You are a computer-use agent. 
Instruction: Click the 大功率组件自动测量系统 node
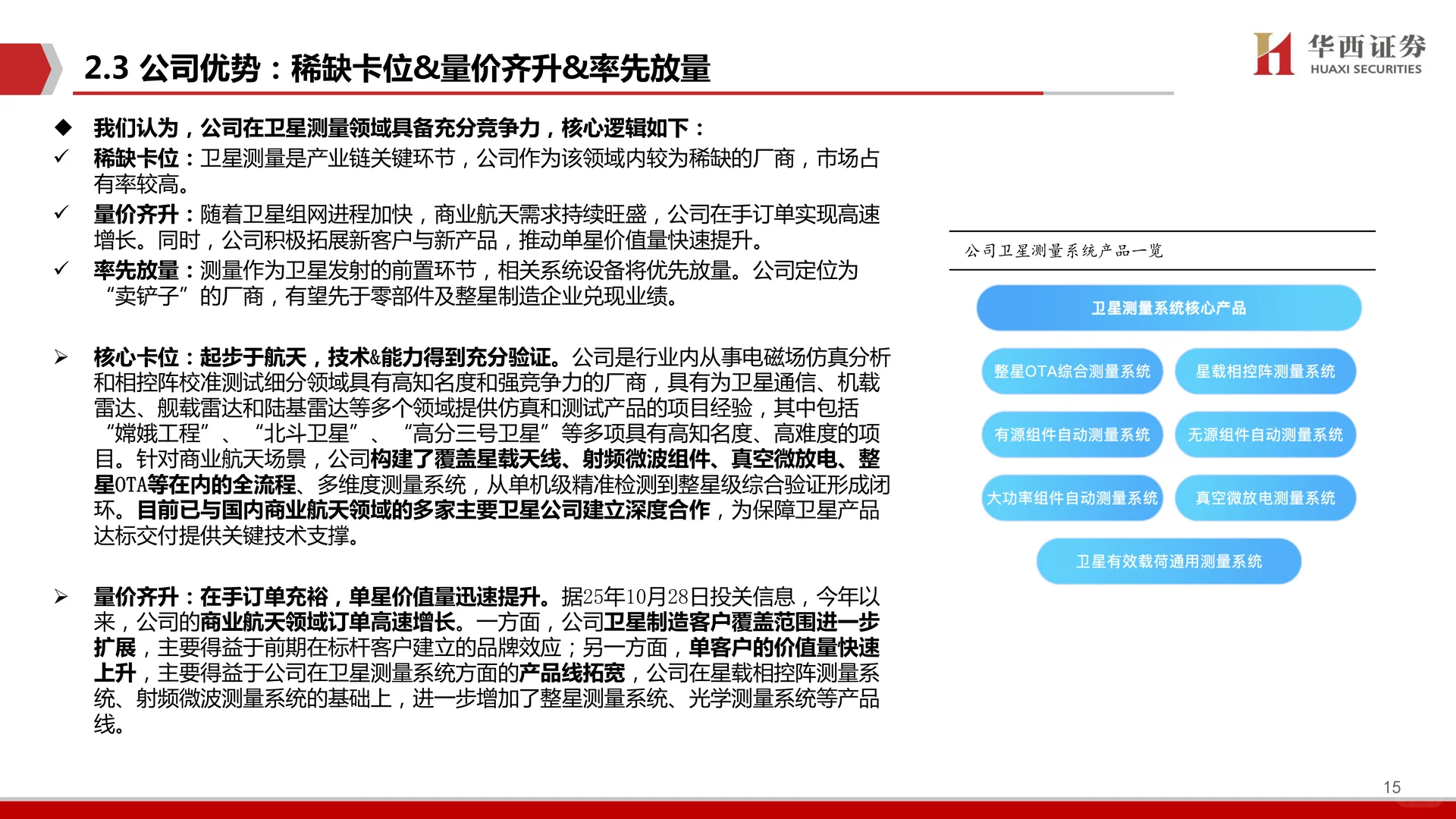coord(1072,498)
